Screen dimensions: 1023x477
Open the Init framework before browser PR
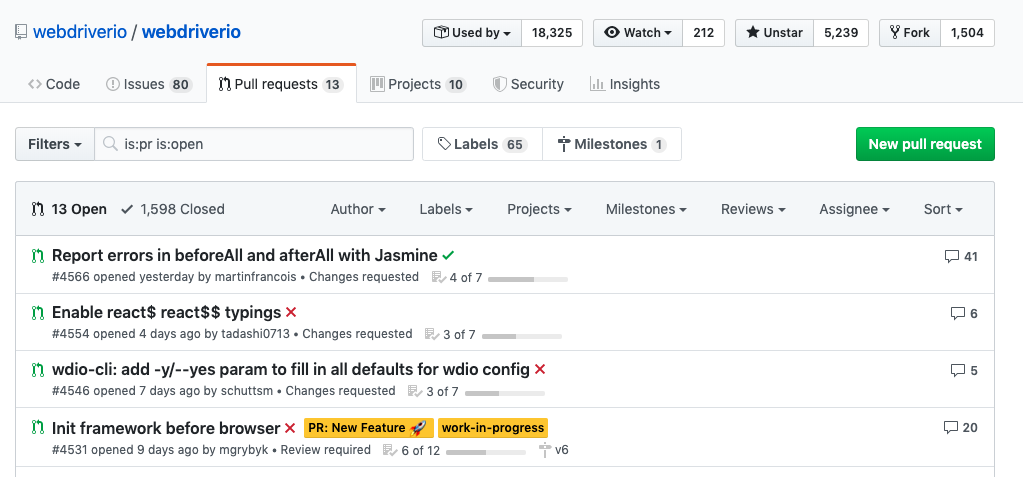pos(166,428)
